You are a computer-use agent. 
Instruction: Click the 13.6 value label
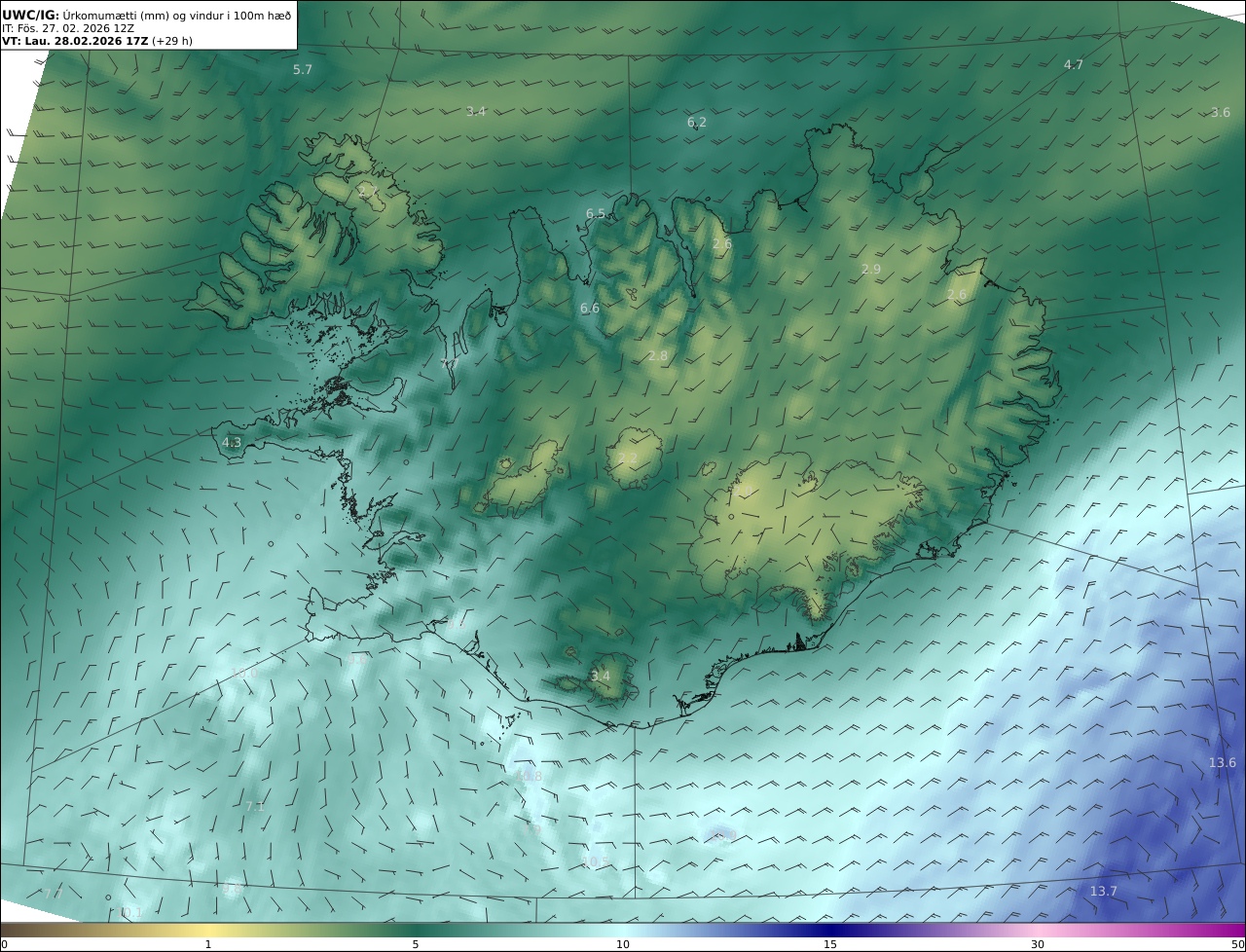[1223, 763]
